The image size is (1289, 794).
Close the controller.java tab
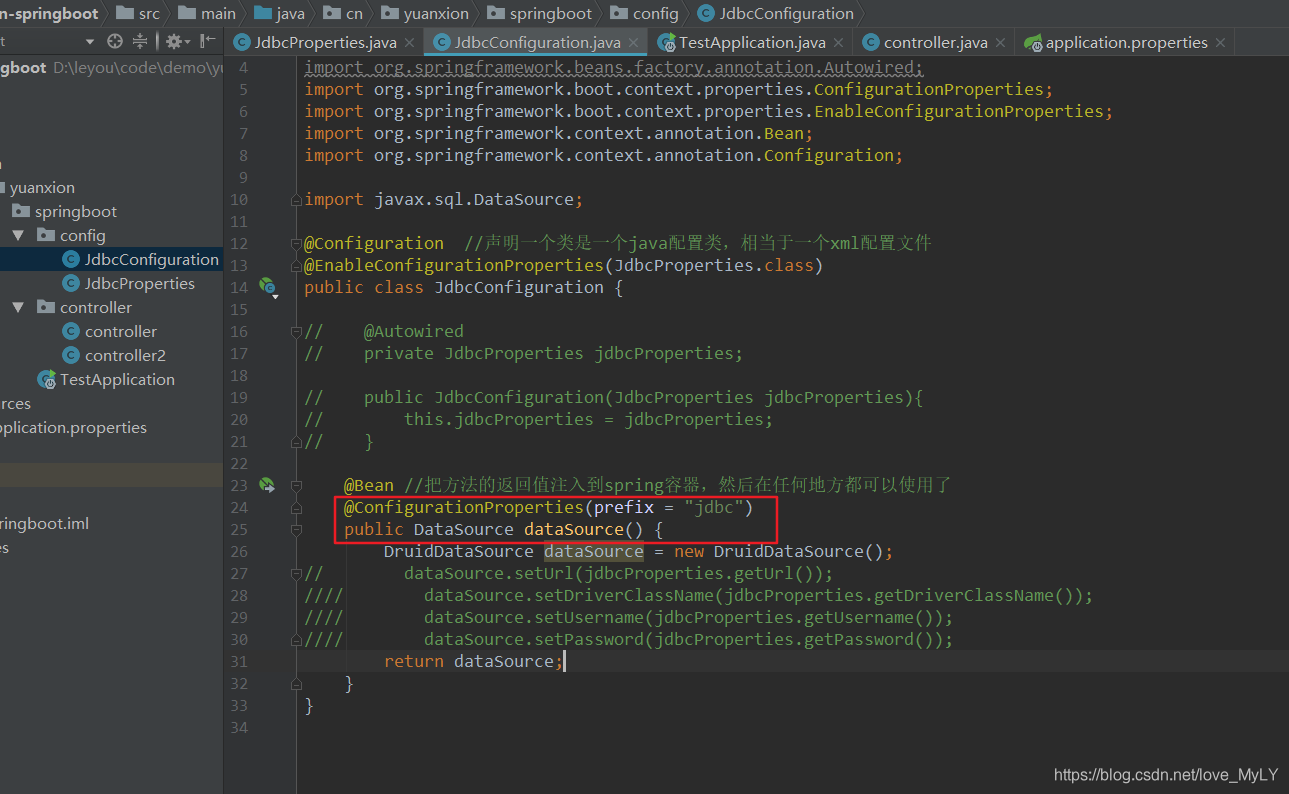(x=1000, y=43)
